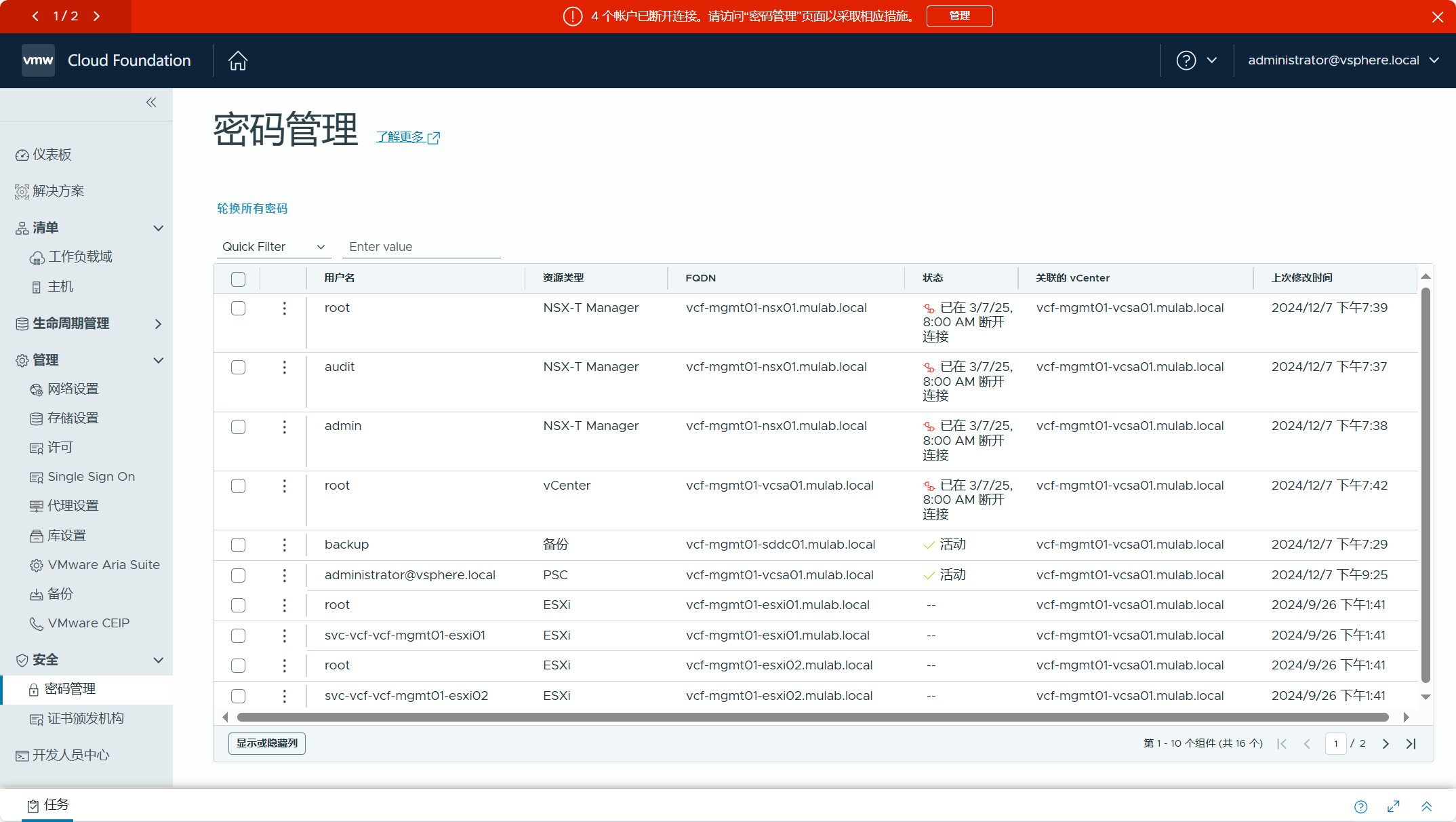
Task: Collapse the left navigation sidebar
Action: 151,102
